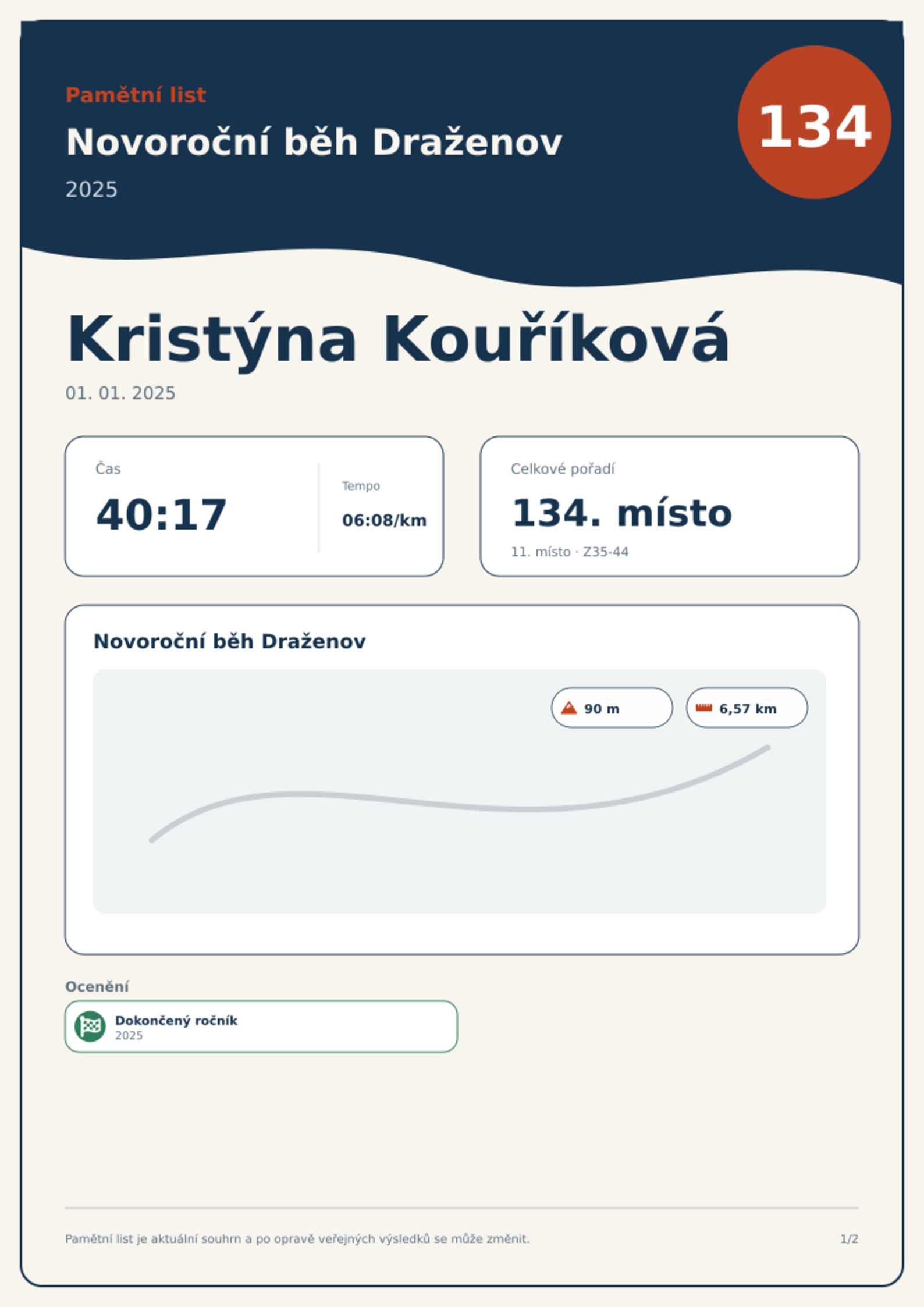Click the 11. místo · Z35-44 category text
This screenshot has height=1307, width=924.
point(570,552)
